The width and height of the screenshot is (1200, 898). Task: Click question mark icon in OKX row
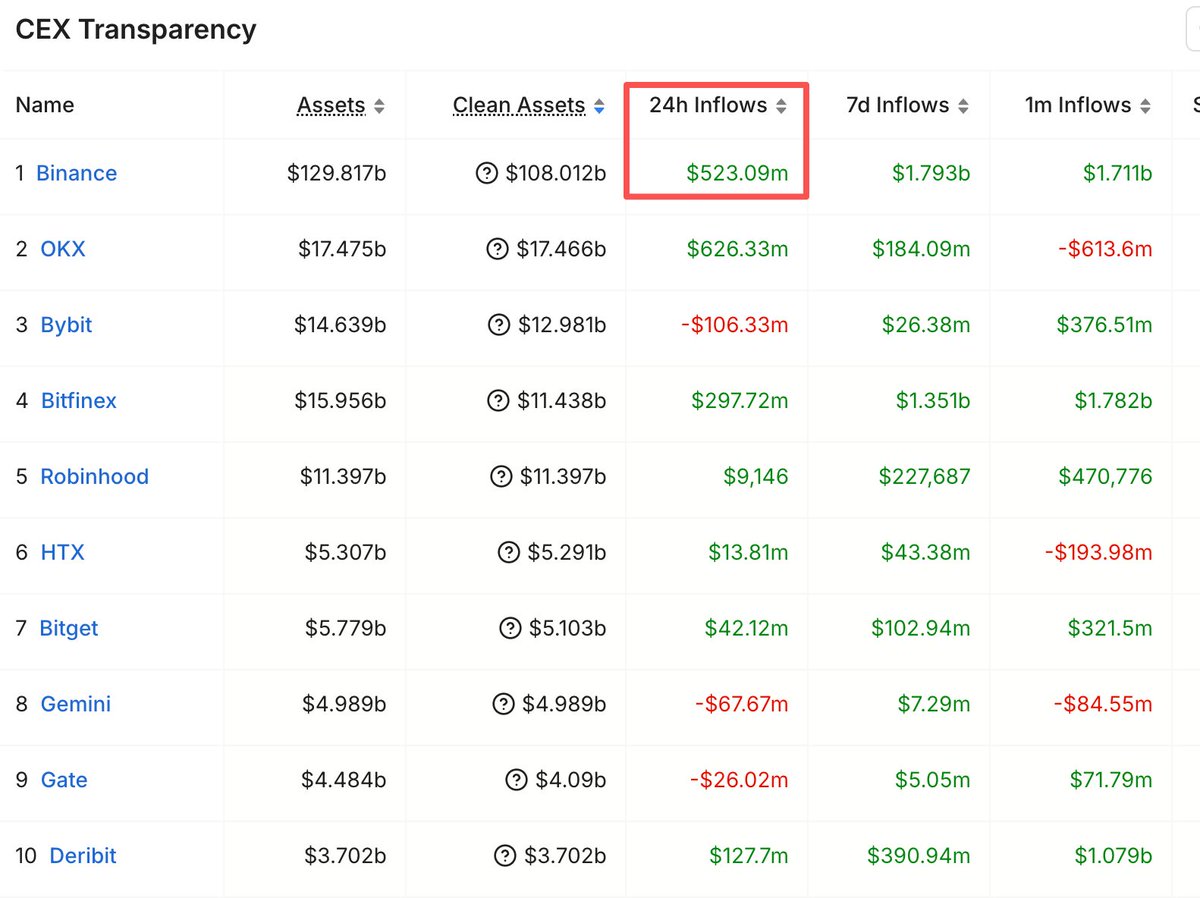pyautogui.click(x=498, y=250)
